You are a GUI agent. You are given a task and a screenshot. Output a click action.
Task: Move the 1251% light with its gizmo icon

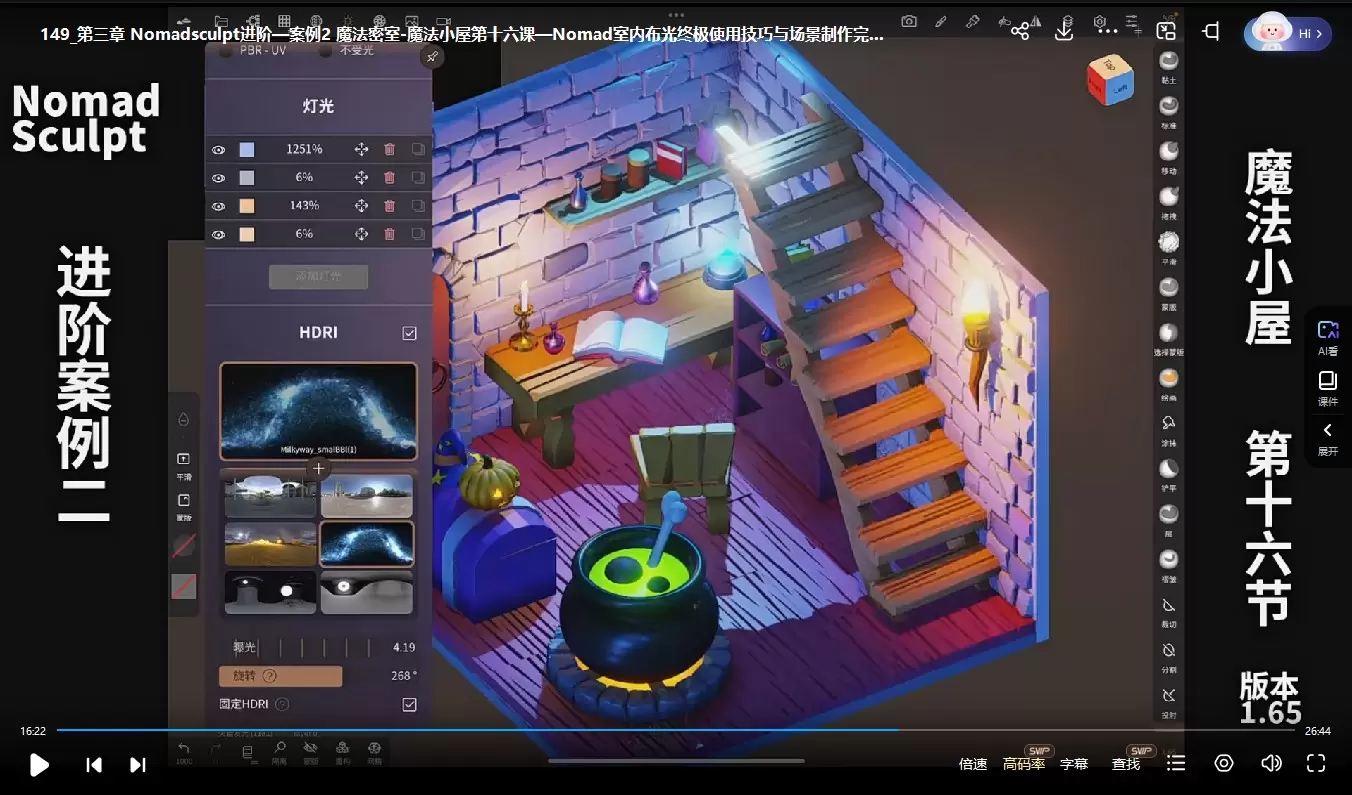361,149
